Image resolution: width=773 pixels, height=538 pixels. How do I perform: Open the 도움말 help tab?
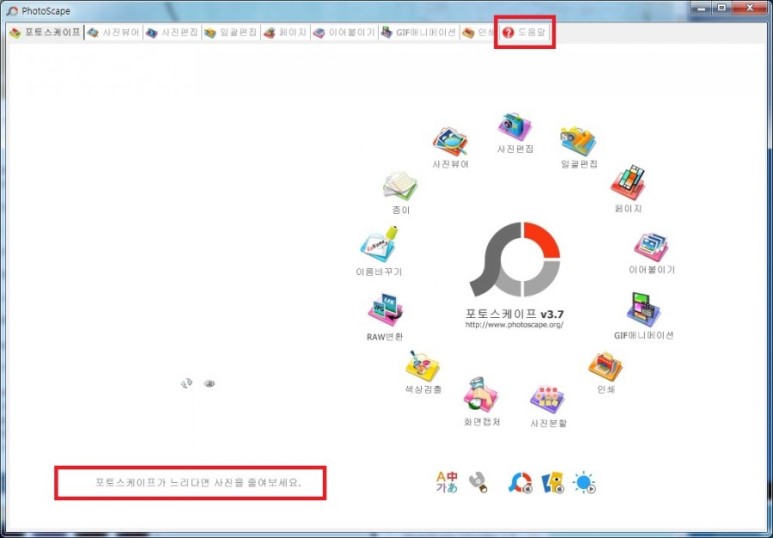[525, 33]
